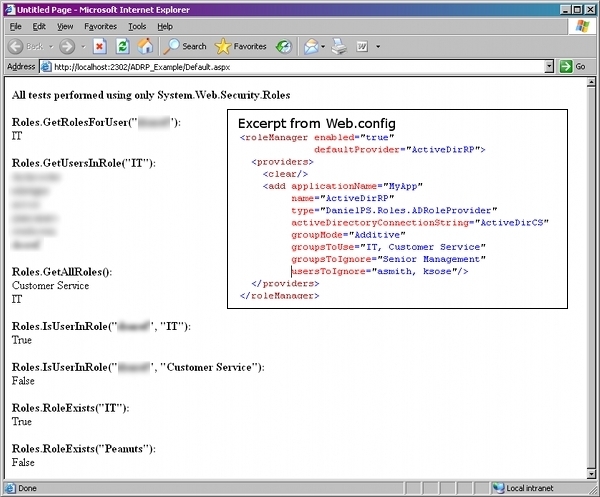Click the Windows flag logo throbber

(x=582, y=26)
